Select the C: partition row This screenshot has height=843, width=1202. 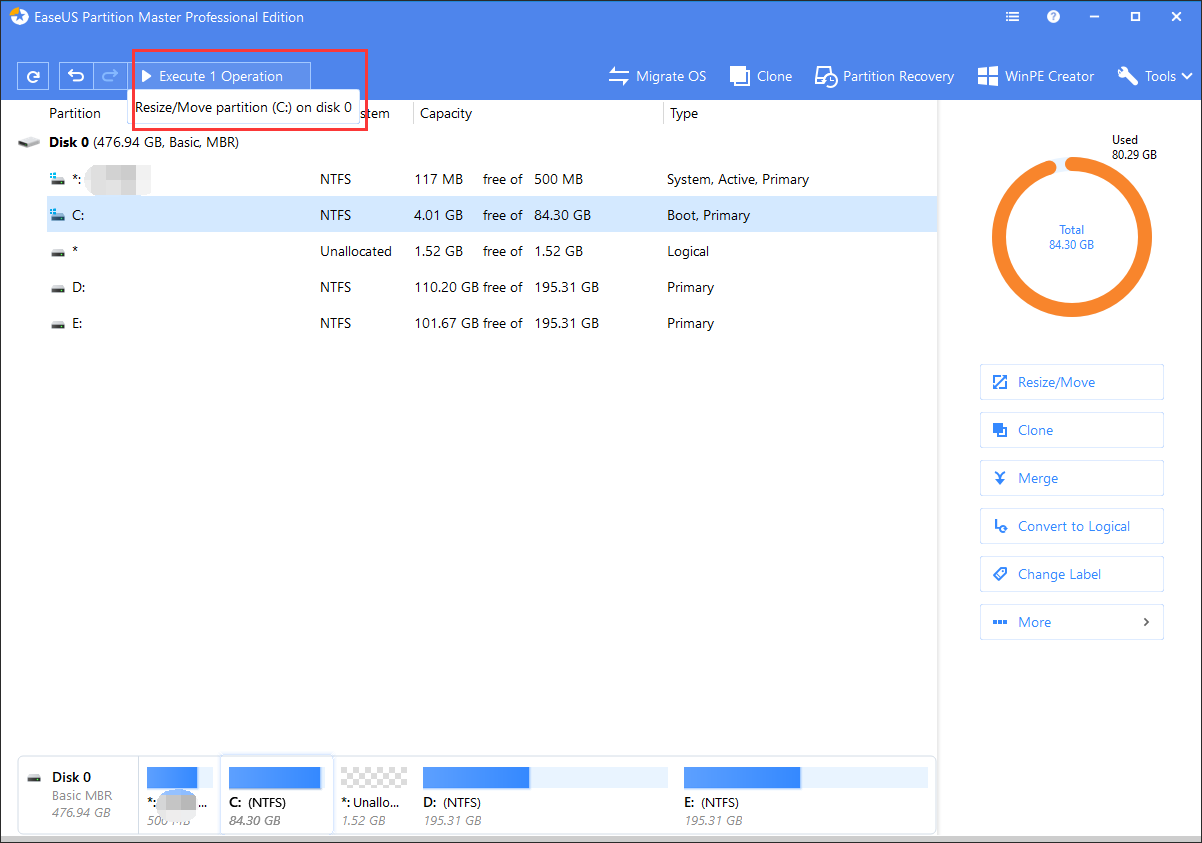(x=492, y=215)
